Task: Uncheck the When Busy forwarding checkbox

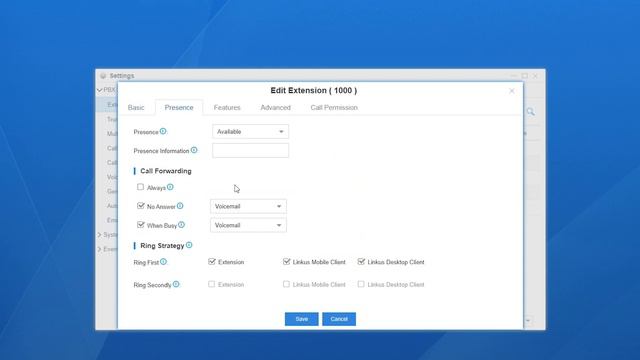Action: click(140, 225)
